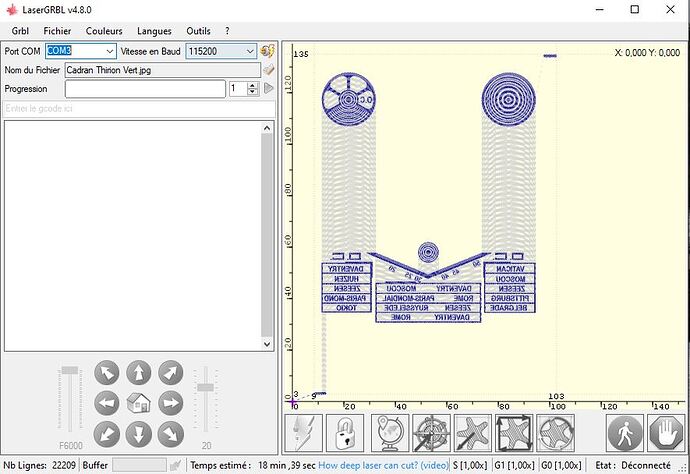
Task: Jog laser right with right arrow
Action: (170, 403)
